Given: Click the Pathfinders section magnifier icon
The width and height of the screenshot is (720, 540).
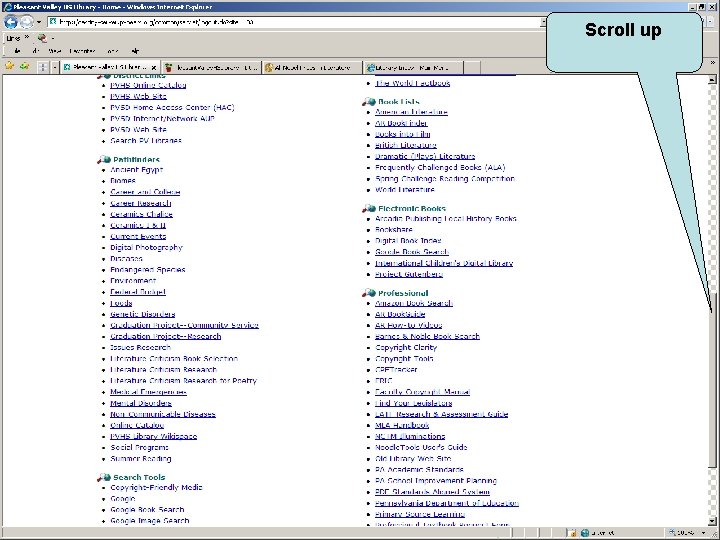Looking at the screenshot, I should click(x=103, y=159).
